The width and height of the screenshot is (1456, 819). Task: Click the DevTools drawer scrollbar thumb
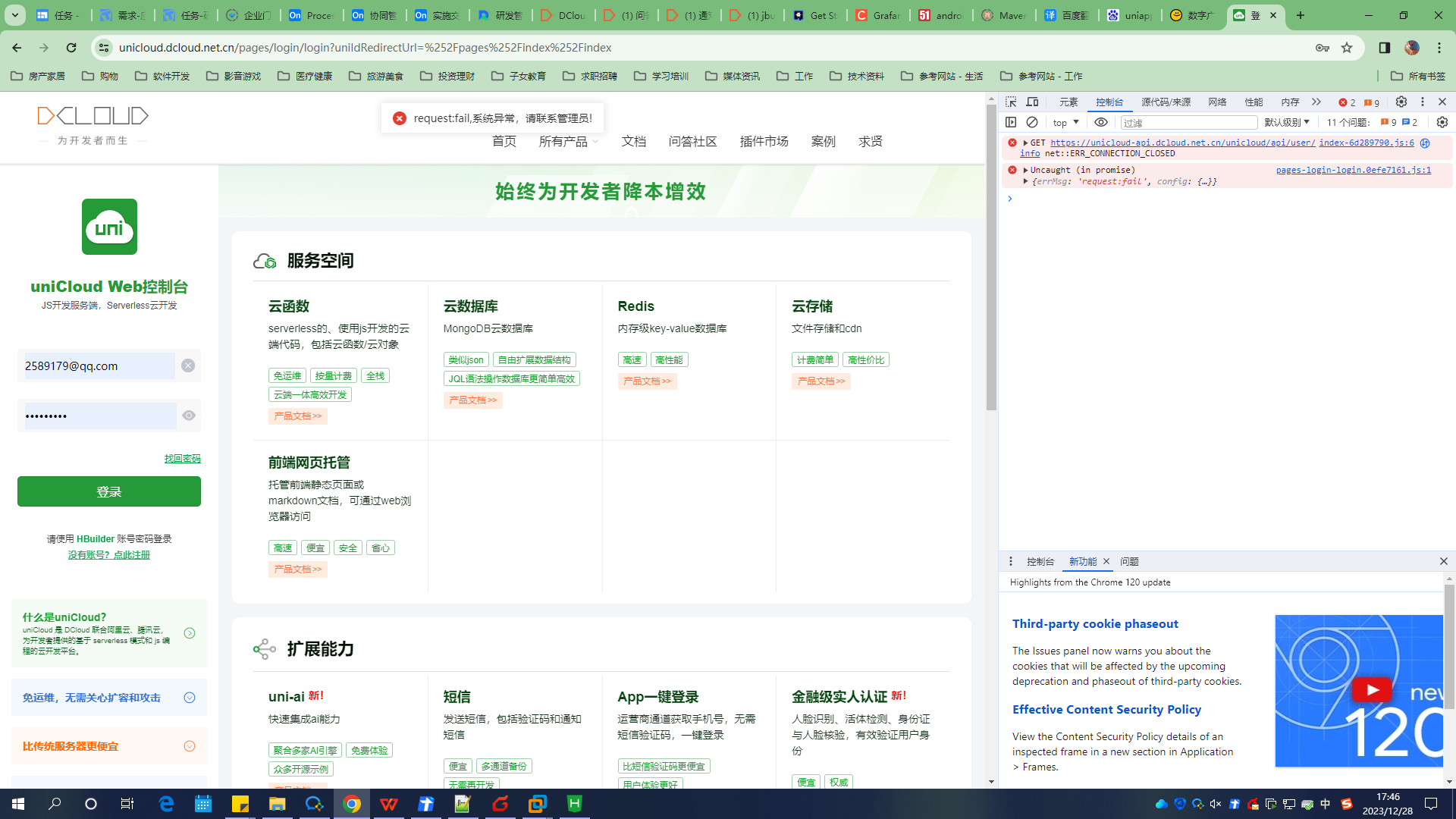coord(1449,647)
